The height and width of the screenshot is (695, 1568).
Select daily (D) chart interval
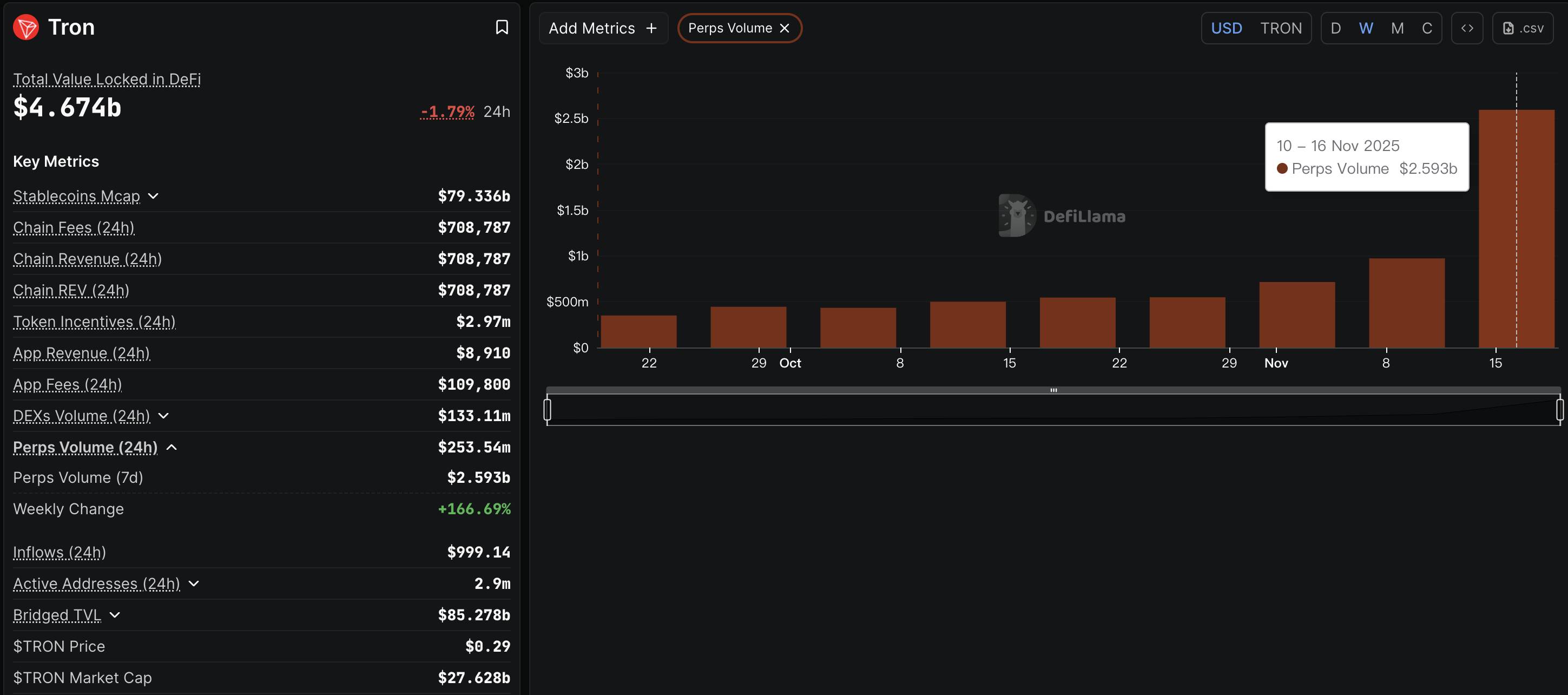[1335, 28]
